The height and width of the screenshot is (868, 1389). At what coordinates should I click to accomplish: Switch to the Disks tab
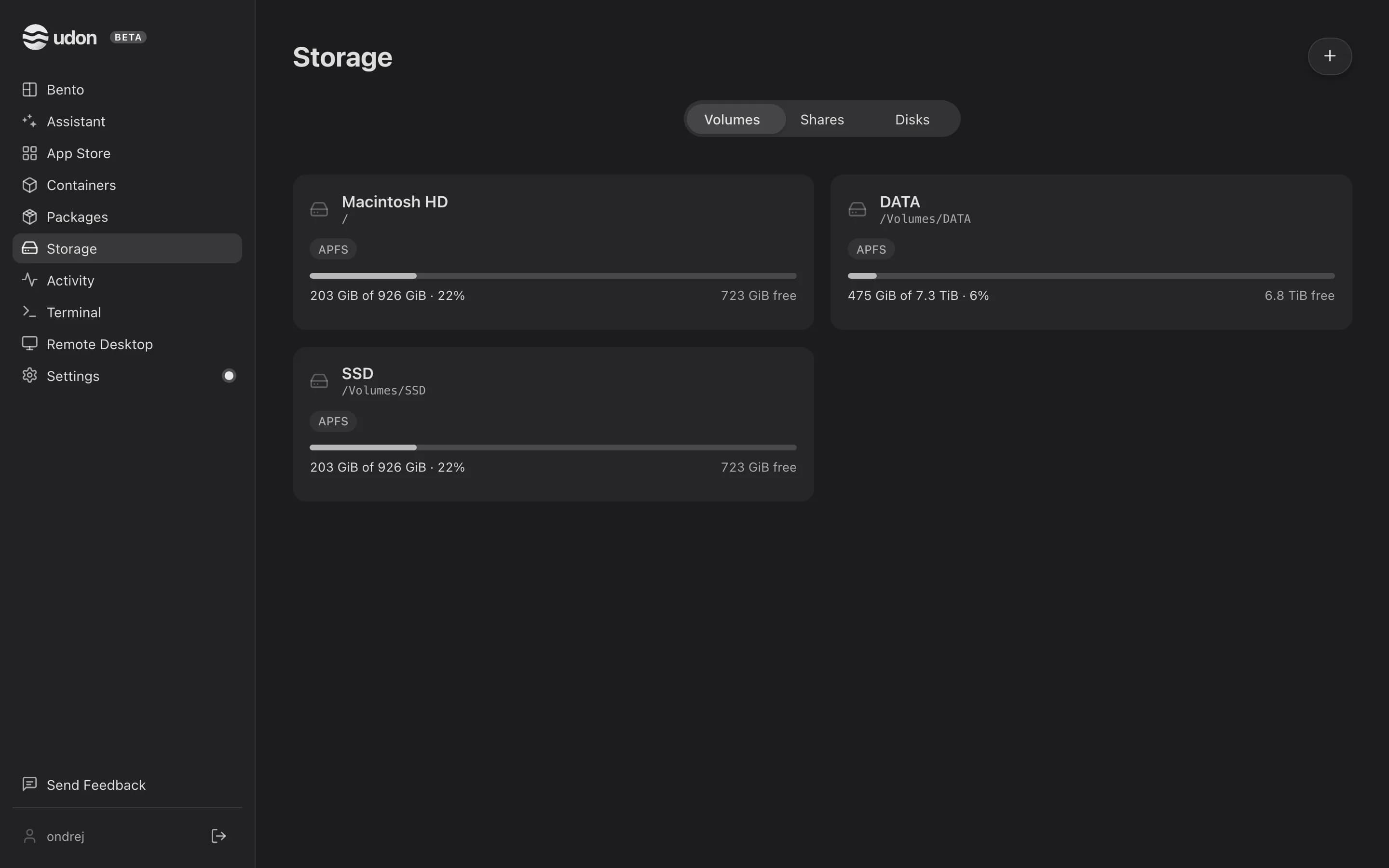point(912,120)
